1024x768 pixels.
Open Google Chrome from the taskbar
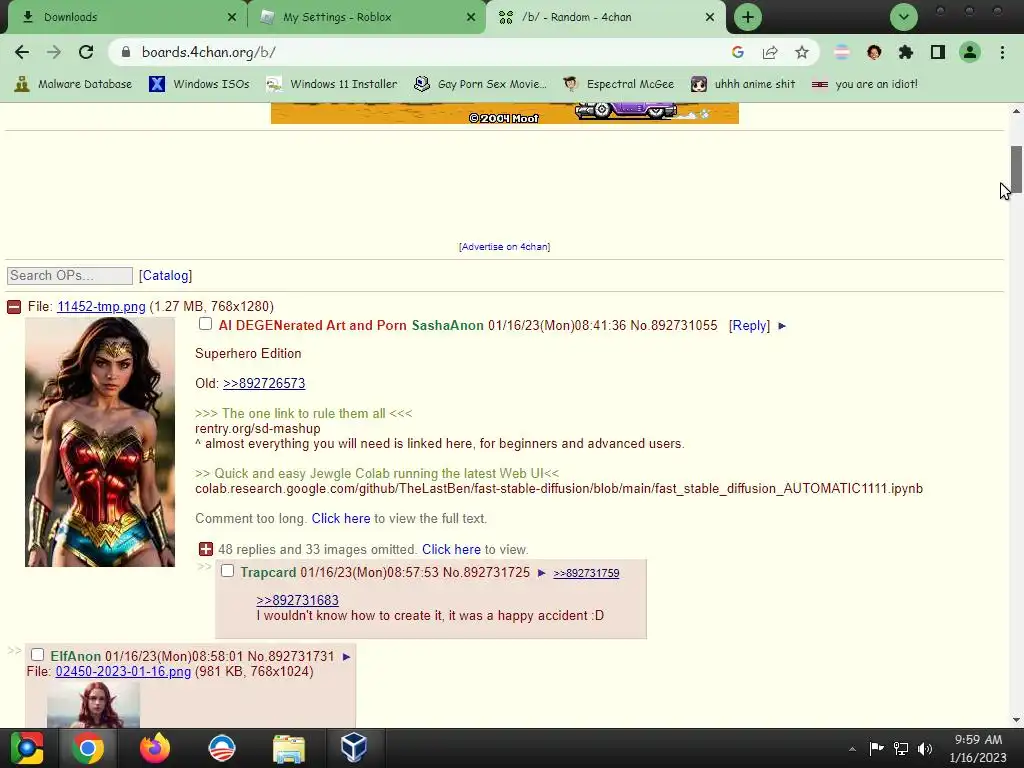tap(88, 748)
